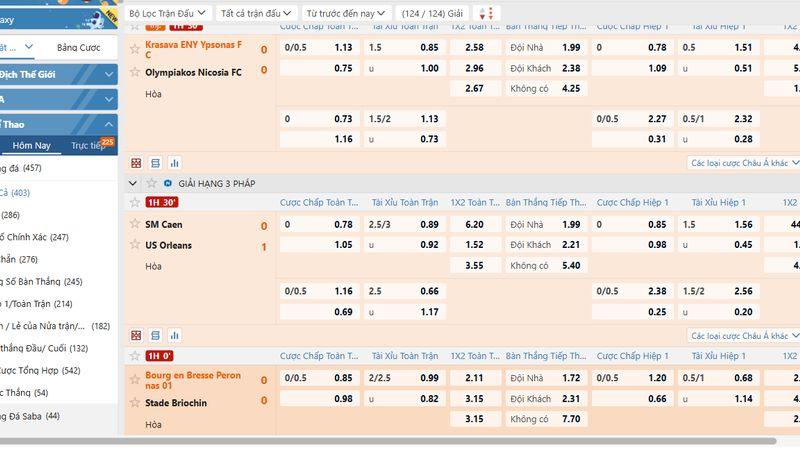Image resolution: width=800 pixels, height=450 pixels.
Task: Favorite the Stade Briochin team
Action: (135, 402)
